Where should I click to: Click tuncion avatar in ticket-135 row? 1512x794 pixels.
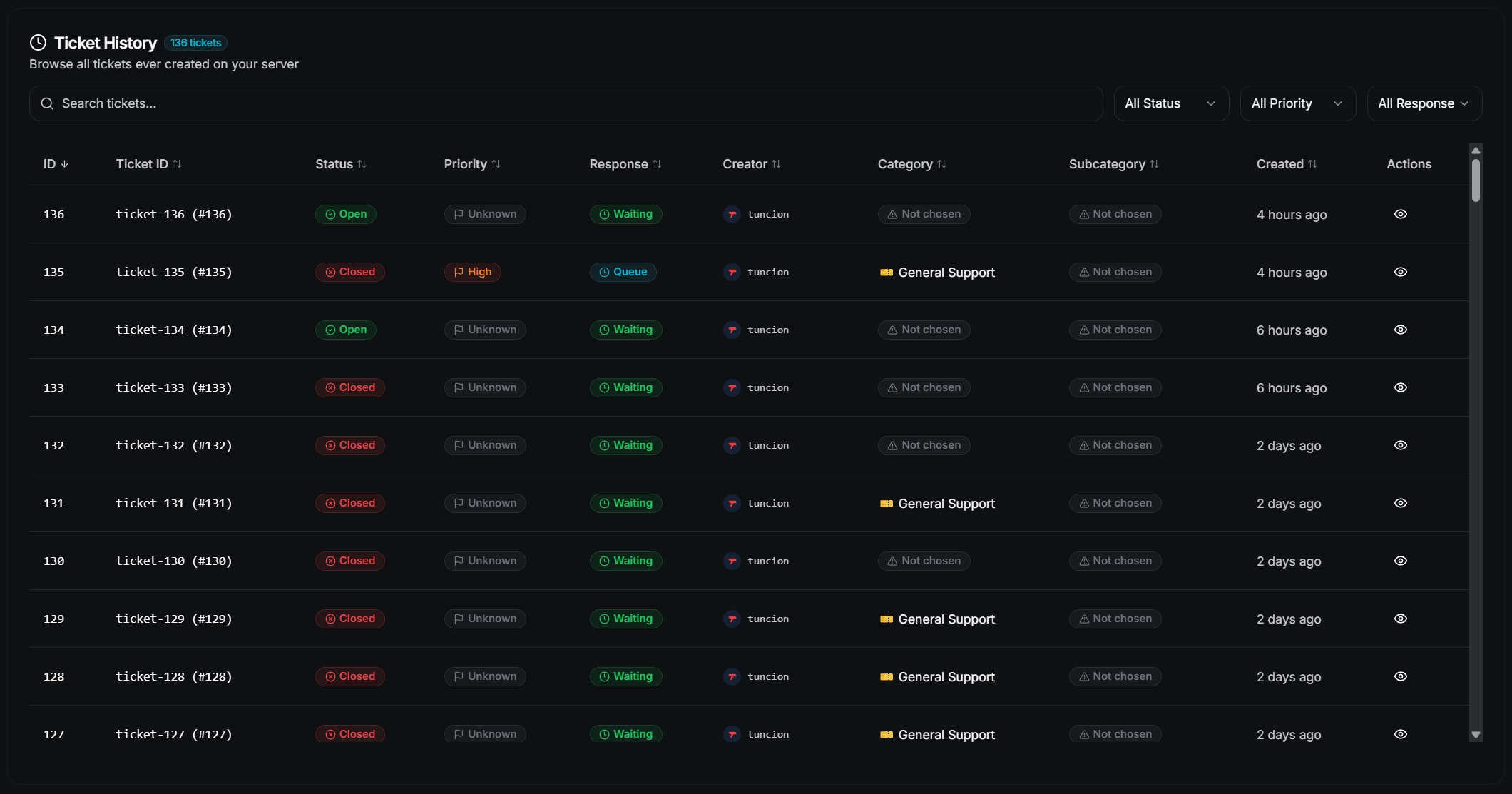732,272
